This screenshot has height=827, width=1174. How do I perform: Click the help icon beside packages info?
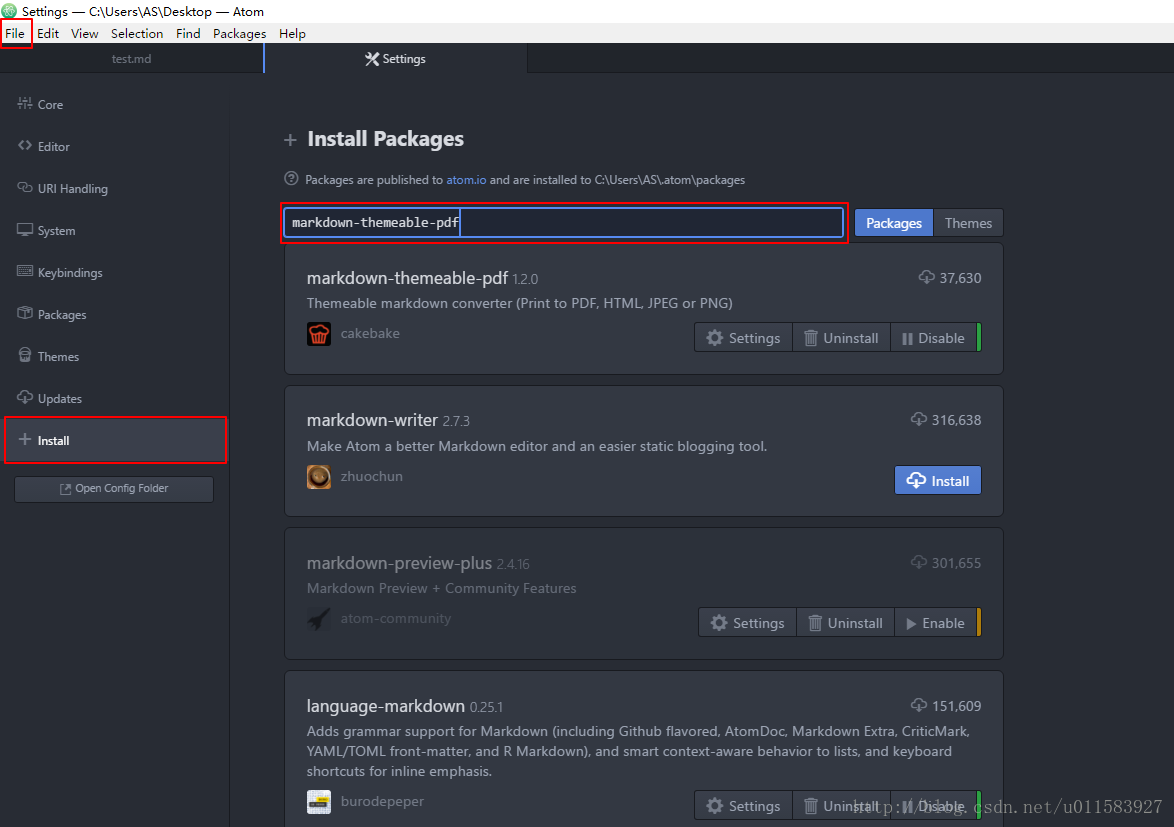pyautogui.click(x=291, y=179)
